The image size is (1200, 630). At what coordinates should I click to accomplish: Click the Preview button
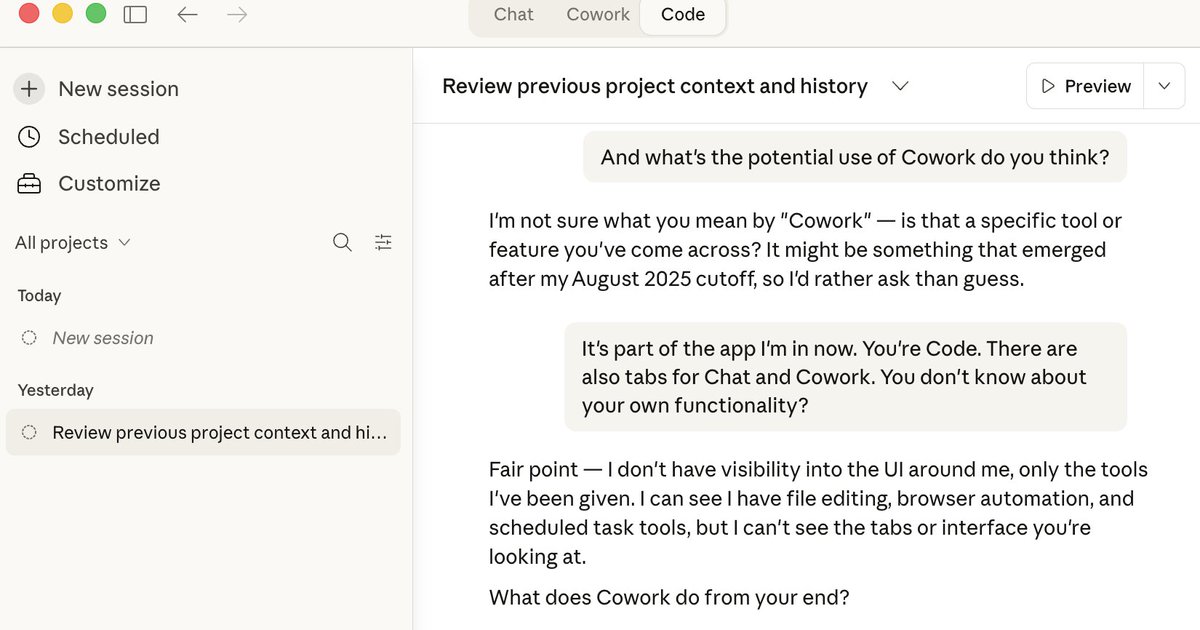click(x=1086, y=86)
